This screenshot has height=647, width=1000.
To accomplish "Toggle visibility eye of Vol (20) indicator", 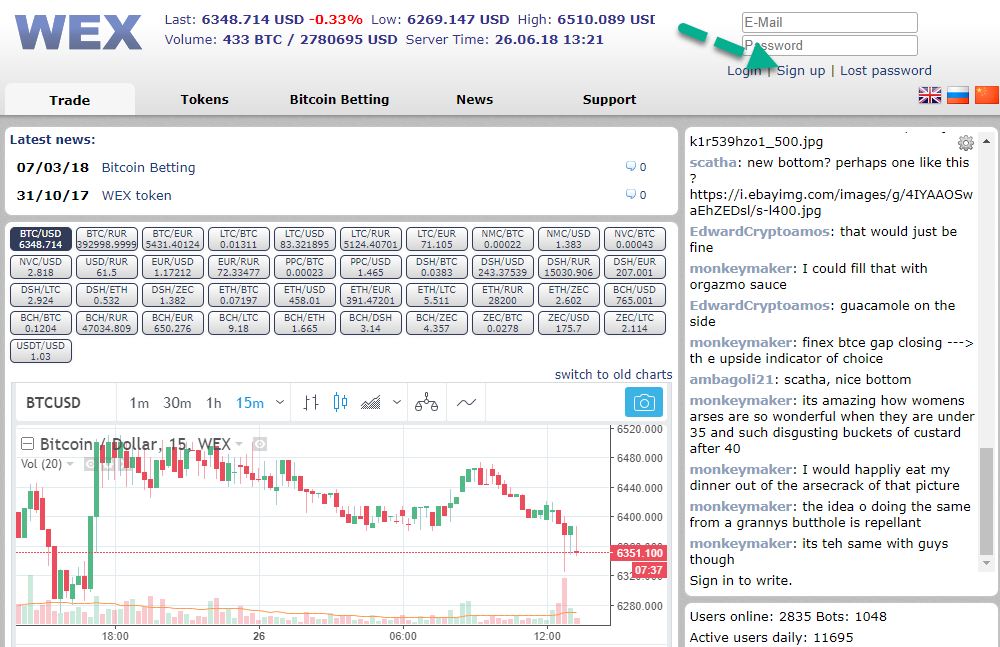I will (x=91, y=465).
